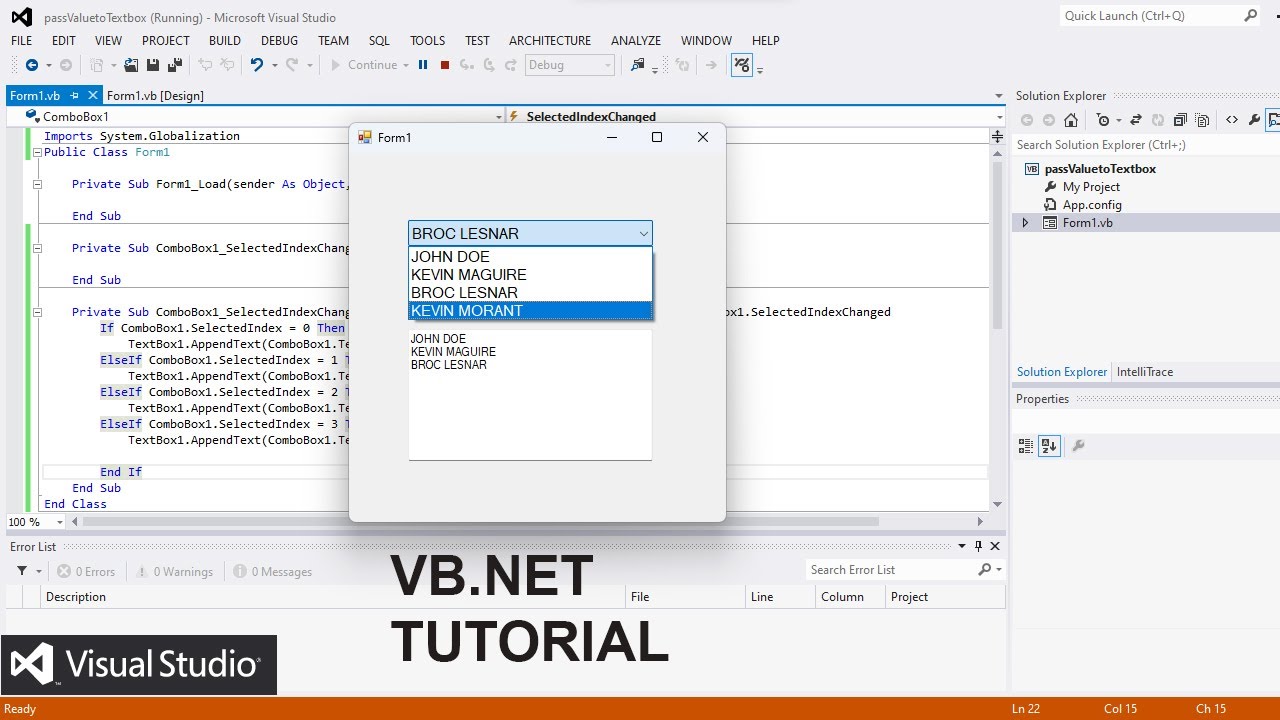Screen dimensions: 1280x720
Task: Click the Find in Files toolbar icon
Action: 637,65
